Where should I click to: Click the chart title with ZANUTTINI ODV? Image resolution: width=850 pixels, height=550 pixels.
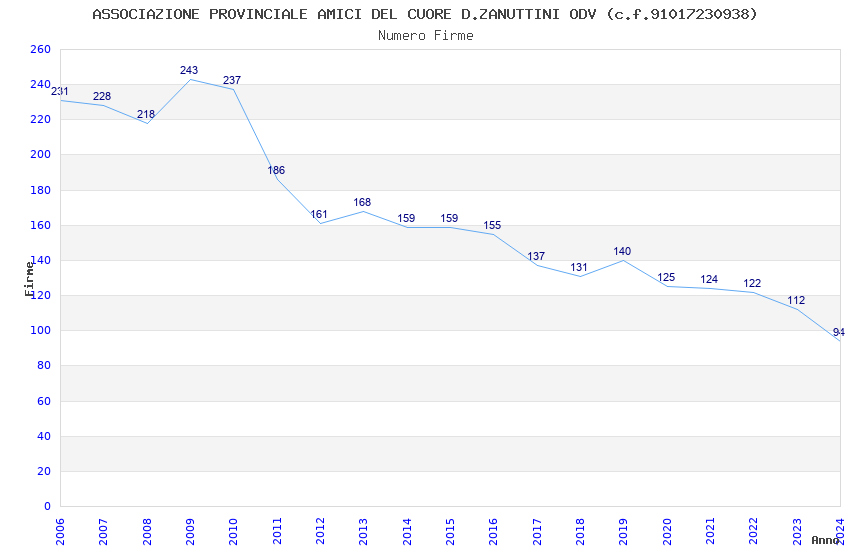click(424, 14)
